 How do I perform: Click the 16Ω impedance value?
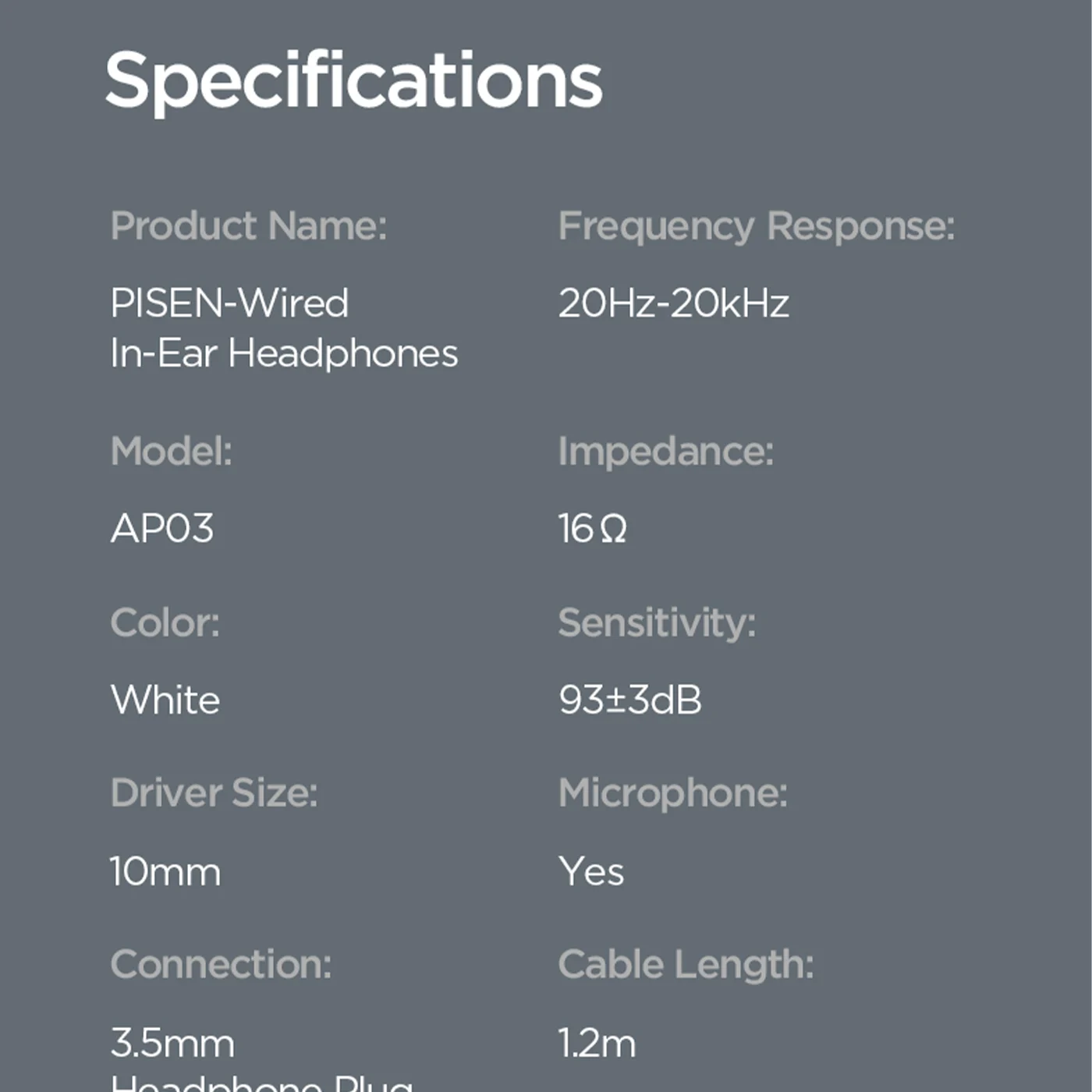[x=592, y=528]
